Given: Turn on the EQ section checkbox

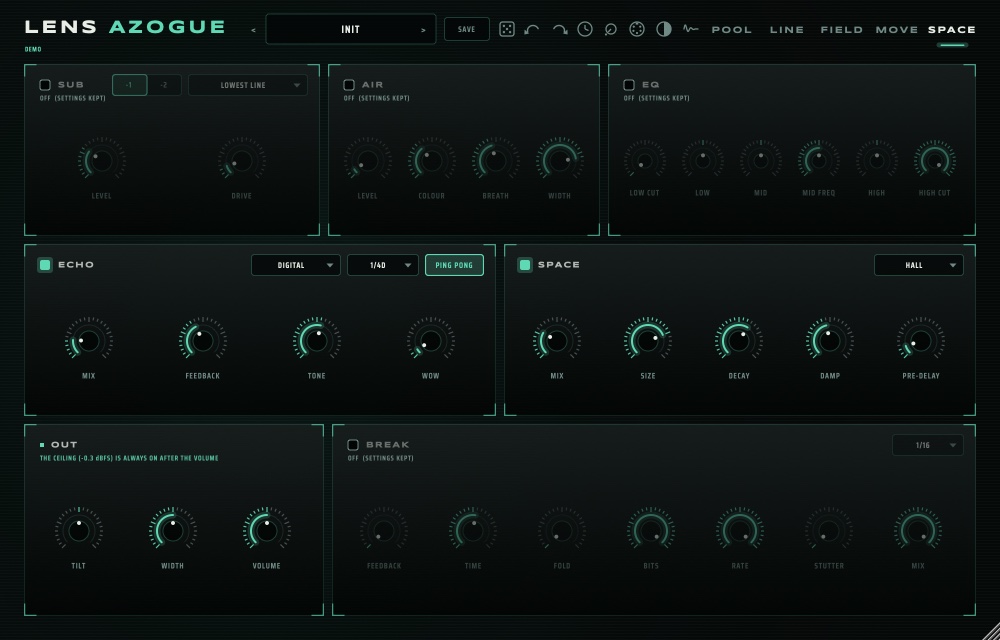Looking at the screenshot, I should click(x=629, y=85).
